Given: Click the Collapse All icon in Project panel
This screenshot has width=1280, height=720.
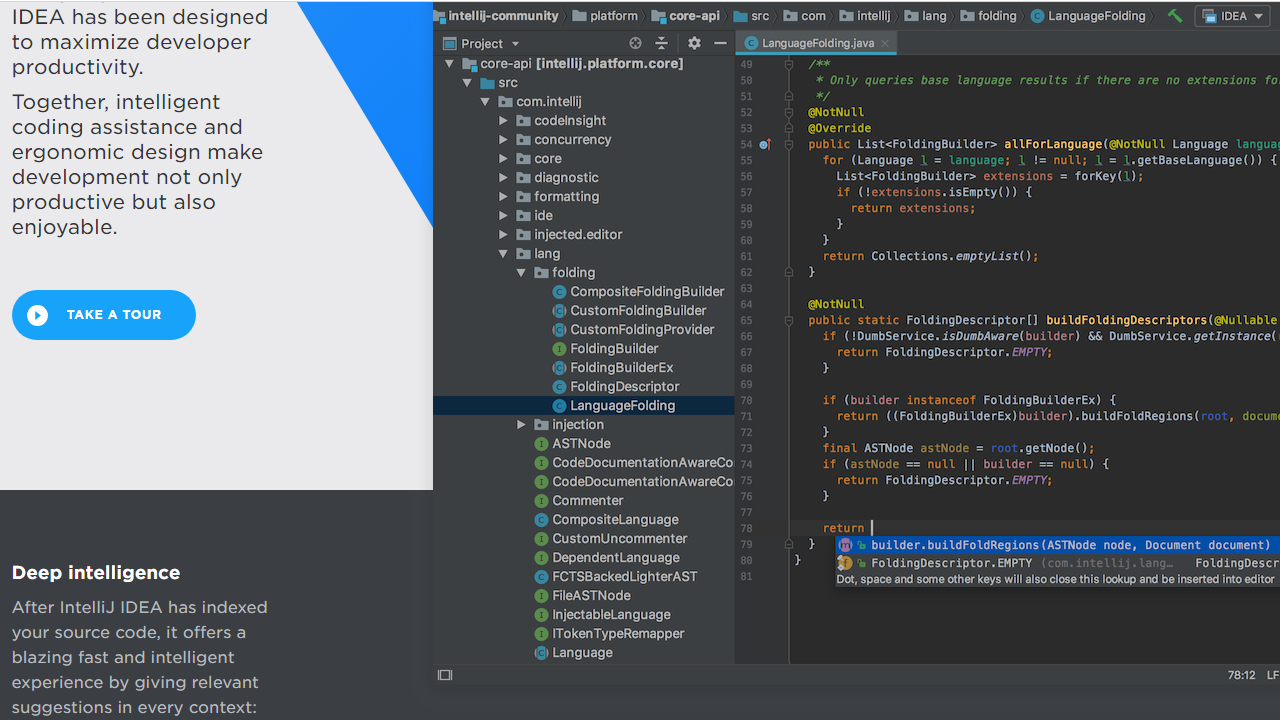Looking at the screenshot, I should coord(661,43).
